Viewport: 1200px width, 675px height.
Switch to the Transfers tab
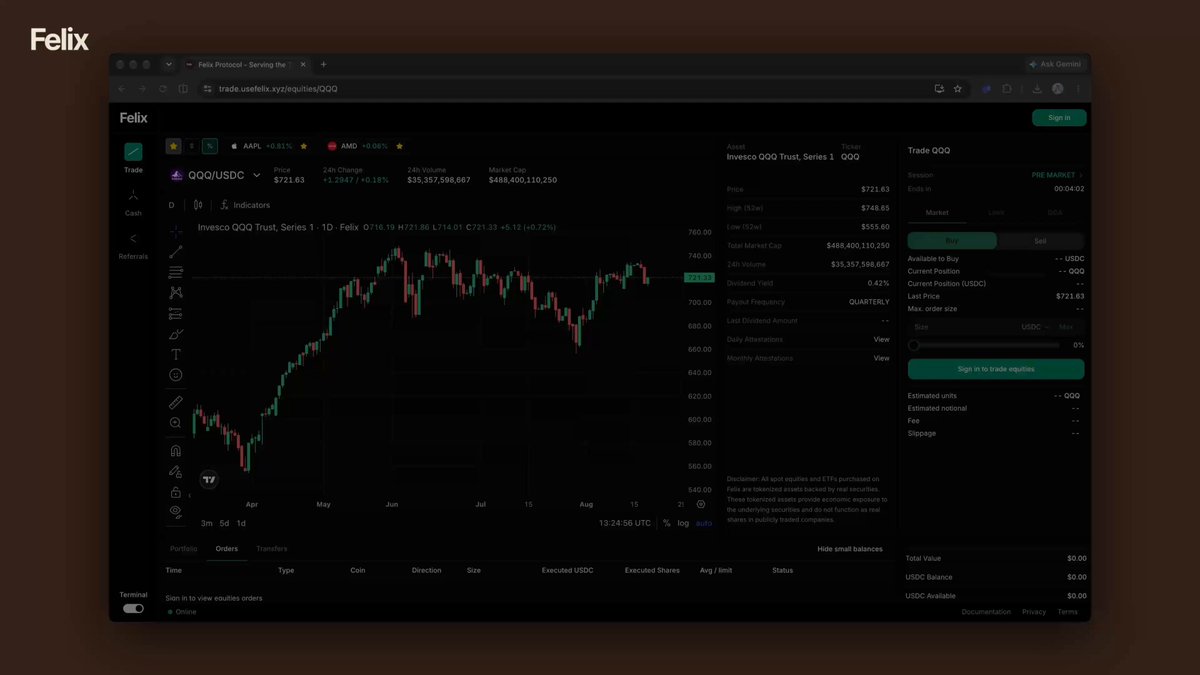click(271, 549)
